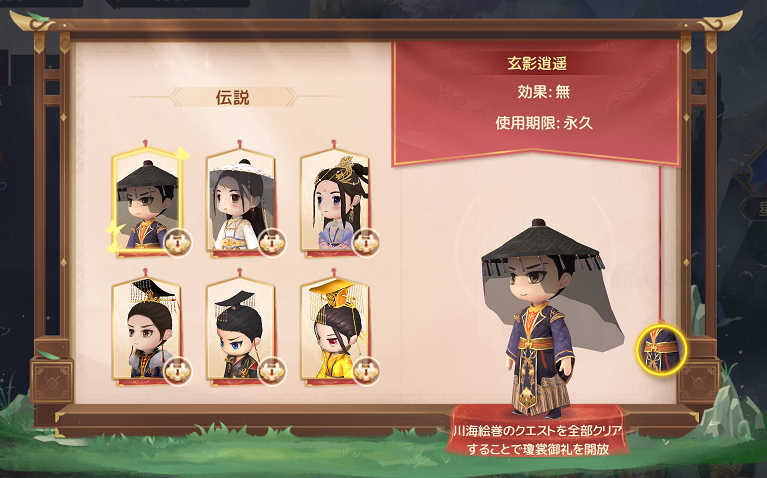
Task: Click the 玄影逍遥 costume title
Action: click(x=537, y=64)
